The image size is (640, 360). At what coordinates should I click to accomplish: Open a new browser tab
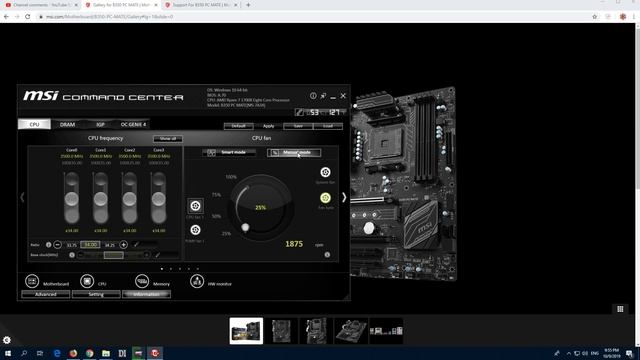(x=248, y=5)
